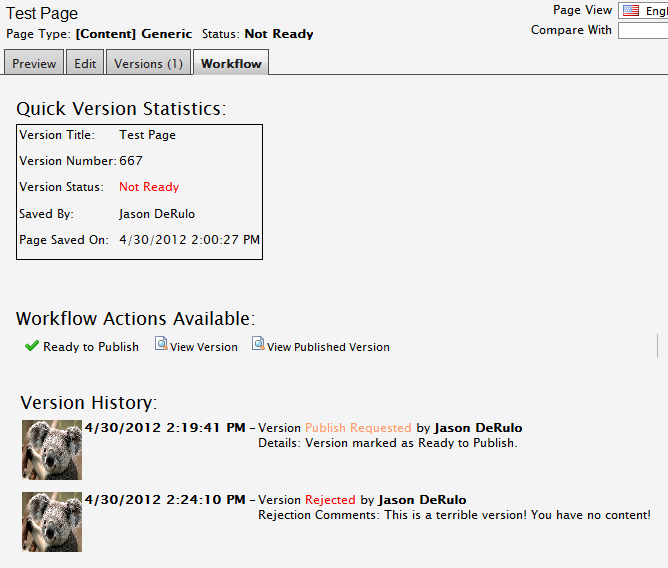This screenshot has height=568, width=668.
Task: Click Jason DeRulo in the Rejected entry
Action: pyautogui.click(x=423, y=500)
